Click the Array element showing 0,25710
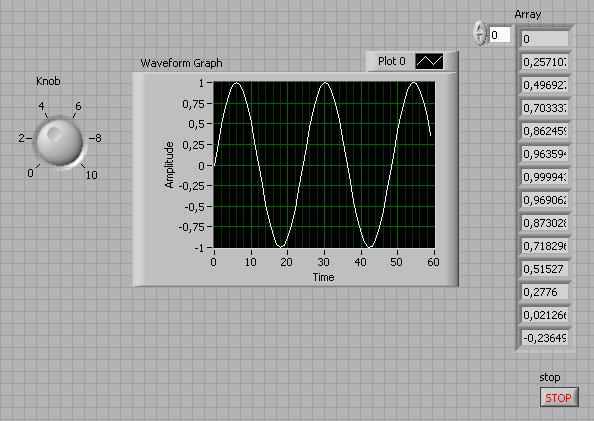Viewport: 594px width, 421px height. coord(545,62)
